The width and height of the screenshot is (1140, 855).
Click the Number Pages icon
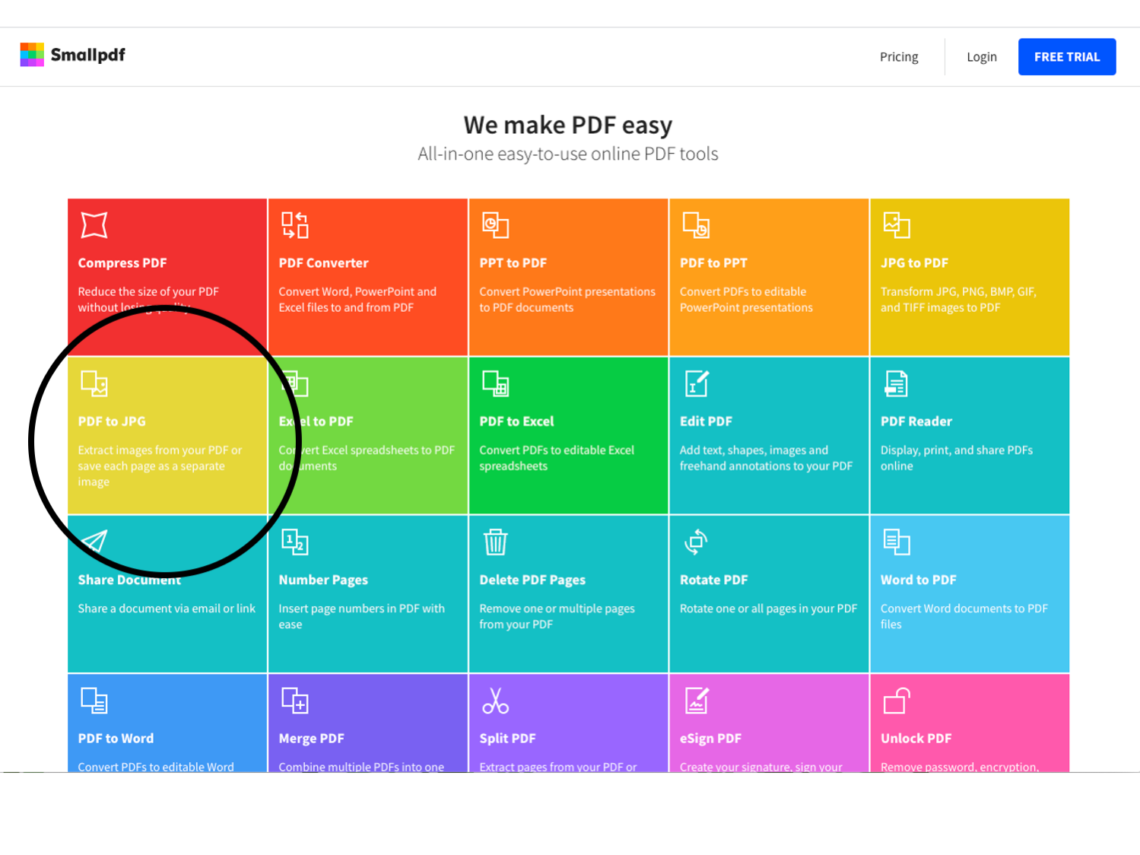(295, 542)
